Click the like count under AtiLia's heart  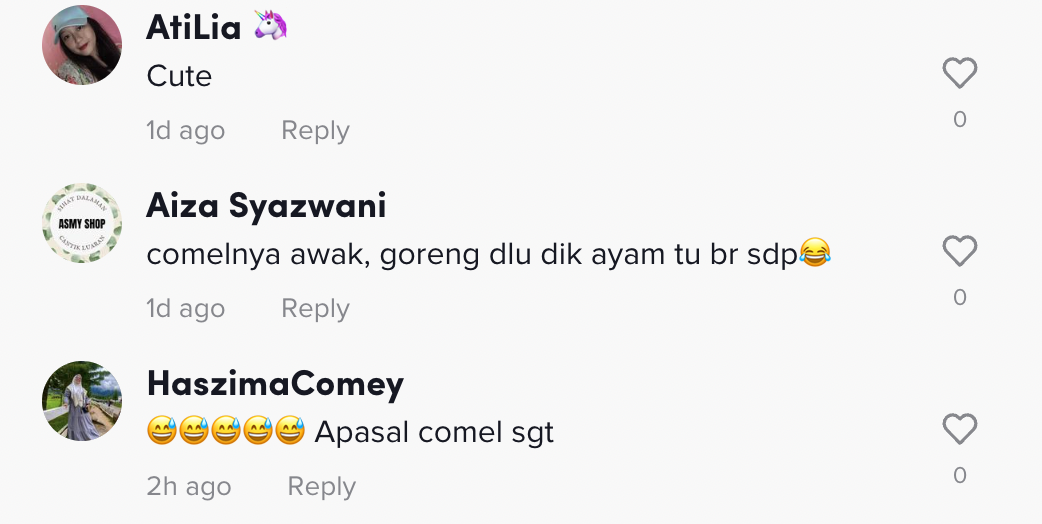coord(960,120)
